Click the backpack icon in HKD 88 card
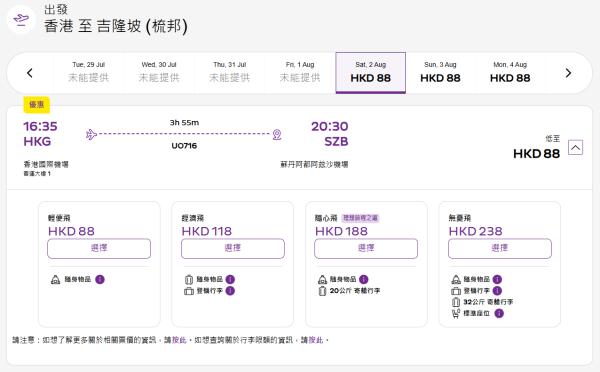This screenshot has height=372, width=600. [x=55, y=280]
